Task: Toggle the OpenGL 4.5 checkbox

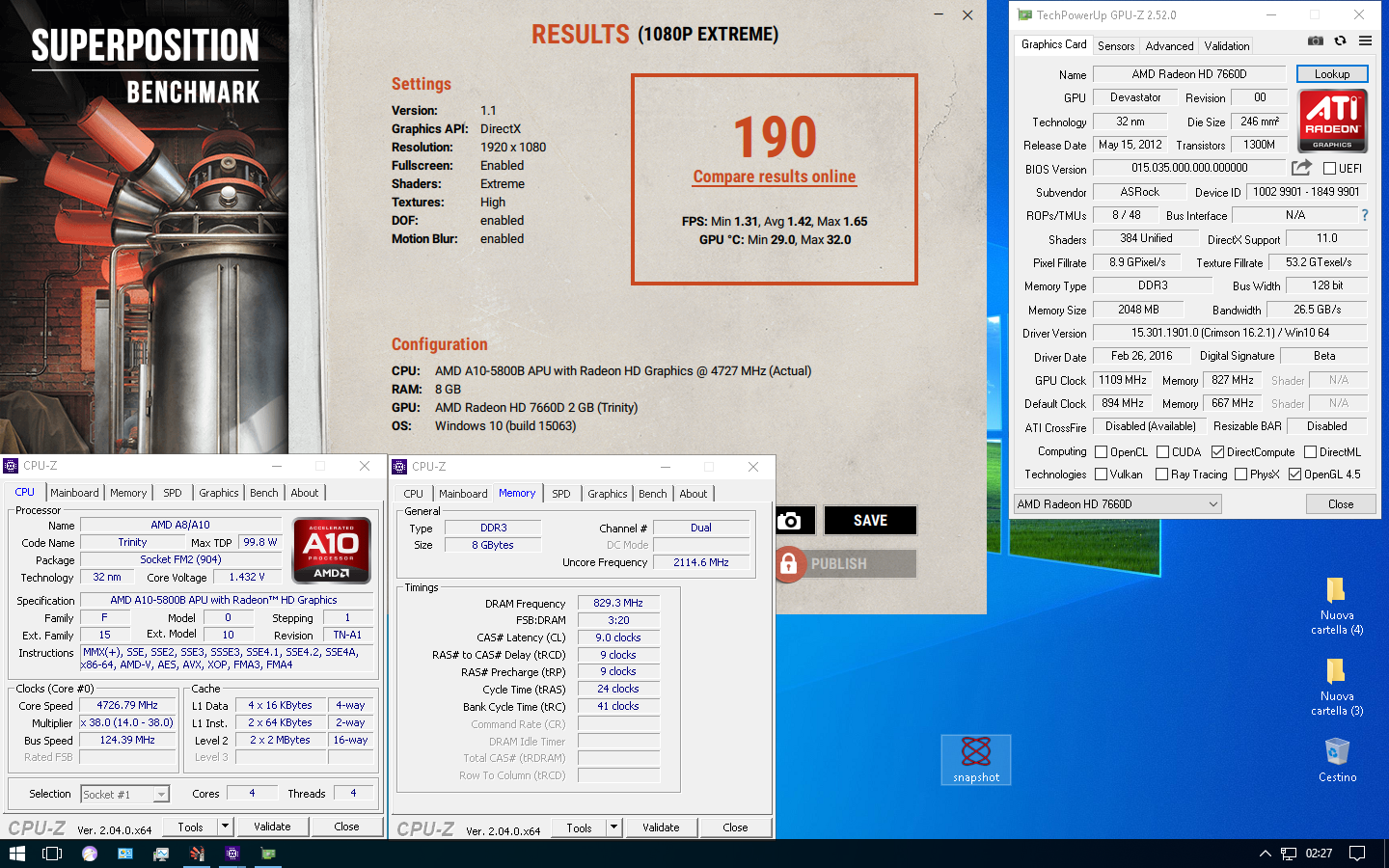Action: tap(1294, 474)
